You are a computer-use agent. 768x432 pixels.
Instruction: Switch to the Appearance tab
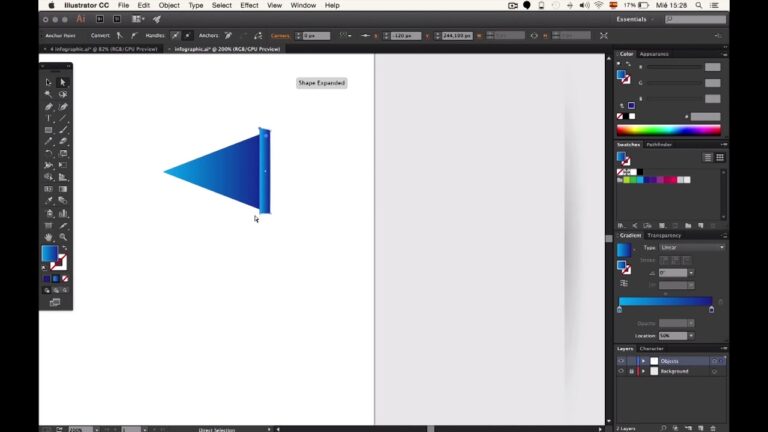pyautogui.click(x=654, y=54)
